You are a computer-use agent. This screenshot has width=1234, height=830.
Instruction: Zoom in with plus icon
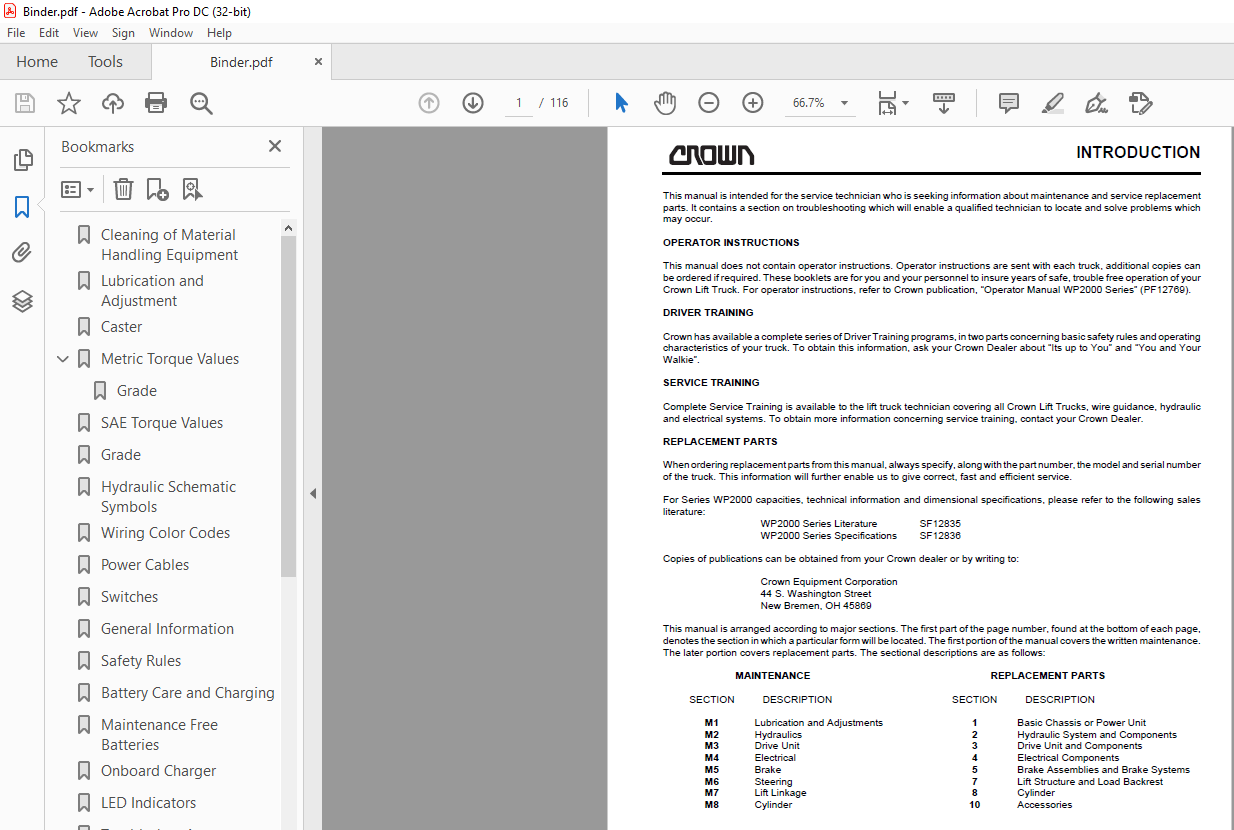(753, 103)
